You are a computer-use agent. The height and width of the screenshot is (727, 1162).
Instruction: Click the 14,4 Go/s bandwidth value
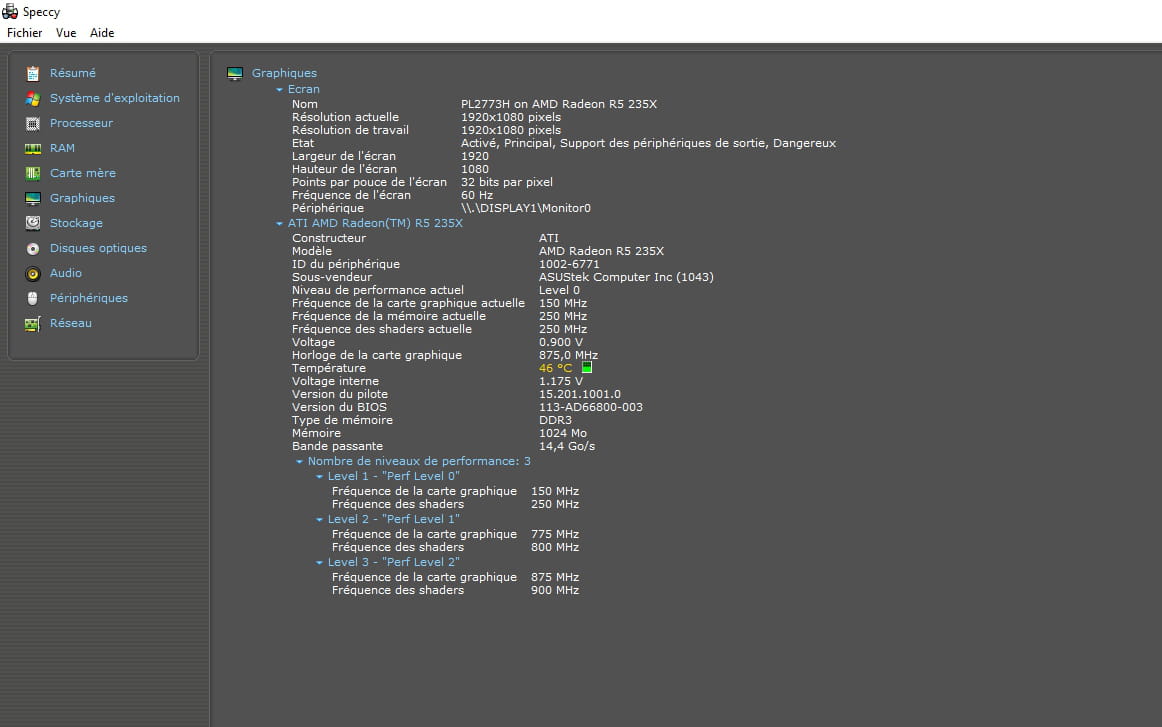pyautogui.click(x=567, y=447)
